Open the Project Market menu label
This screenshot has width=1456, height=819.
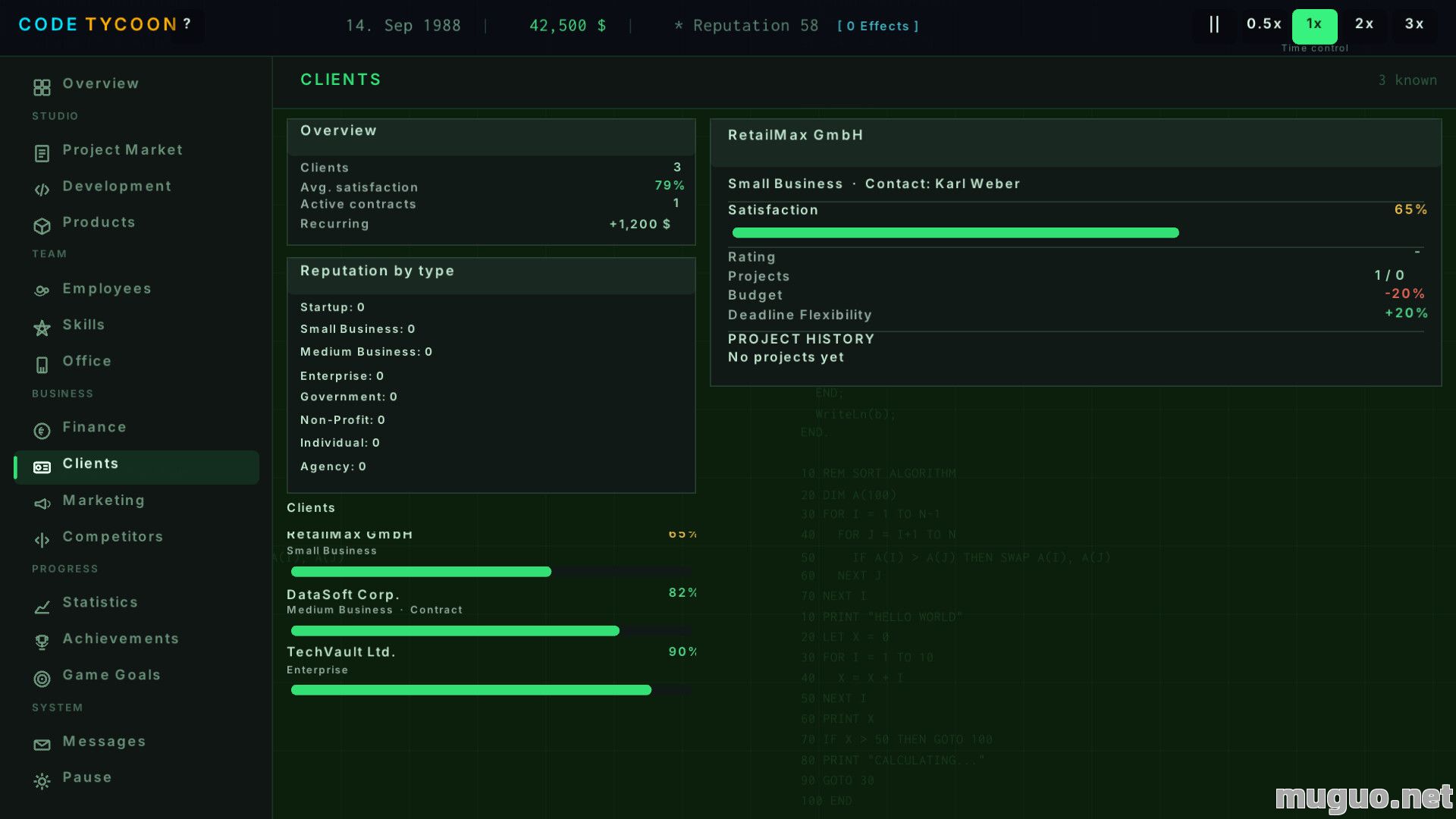pos(123,150)
